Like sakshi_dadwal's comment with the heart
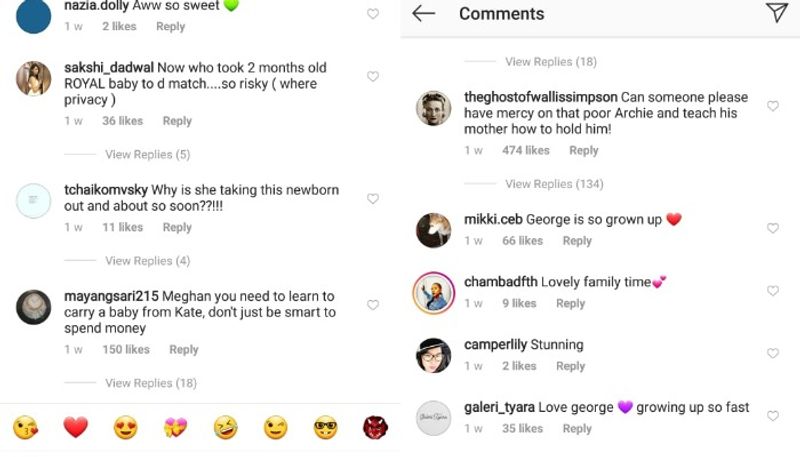 [373, 77]
